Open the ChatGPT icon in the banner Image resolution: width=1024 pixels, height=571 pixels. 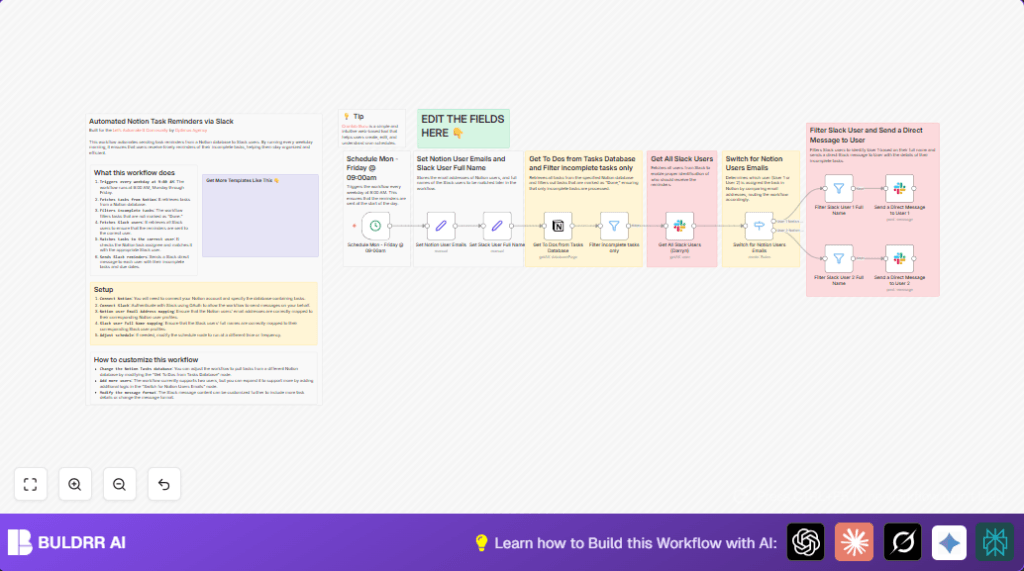click(x=805, y=542)
